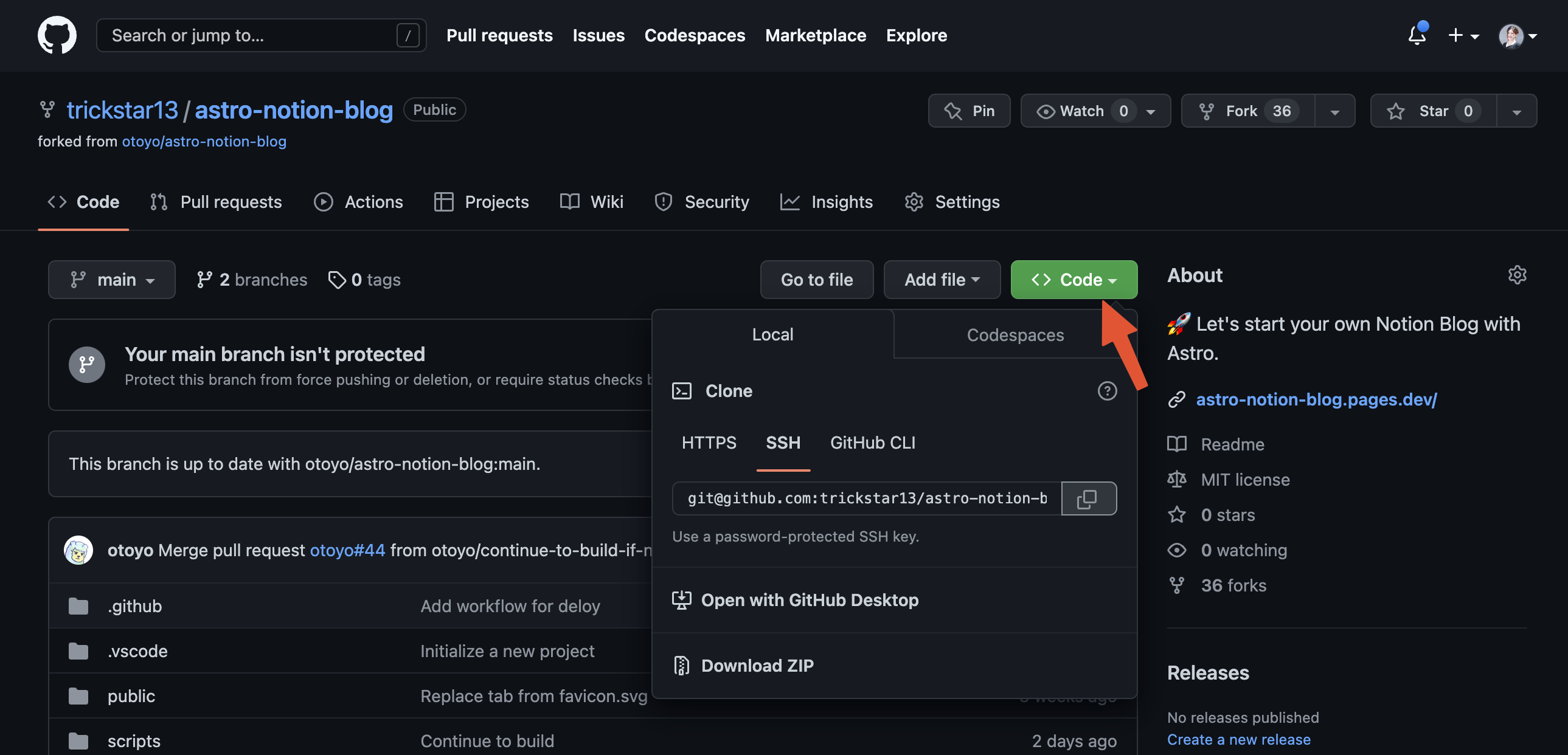This screenshot has height=755, width=1568.
Task: Click the branch protection icon
Action: tap(86, 364)
